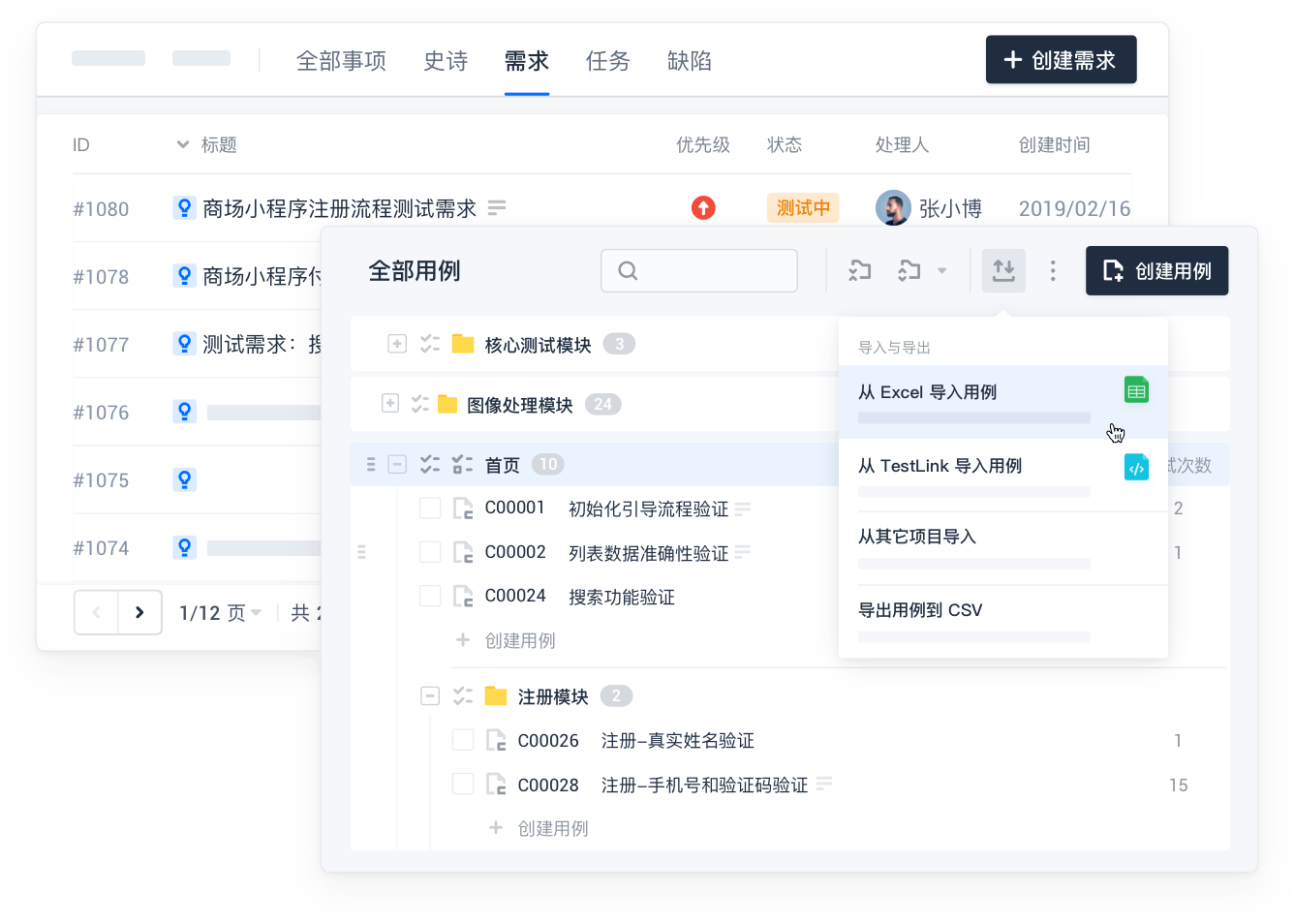
Task: Expand the 核心测试模块 folder
Action: (x=397, y=344)
